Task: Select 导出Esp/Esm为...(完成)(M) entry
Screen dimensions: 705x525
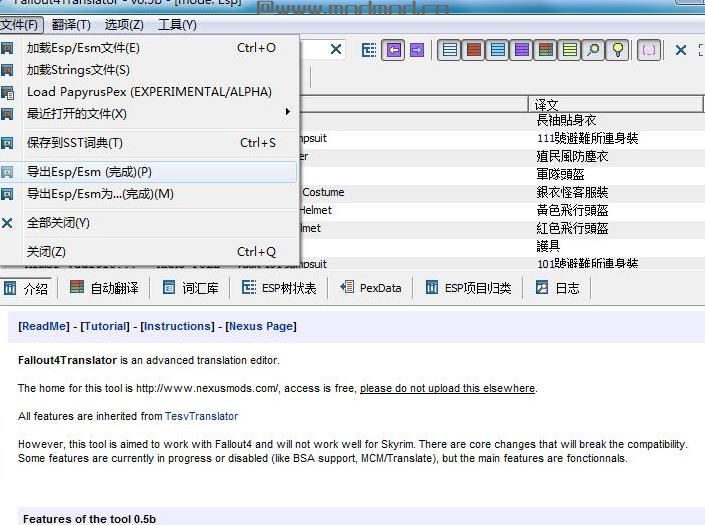Action: click(148, 194)
